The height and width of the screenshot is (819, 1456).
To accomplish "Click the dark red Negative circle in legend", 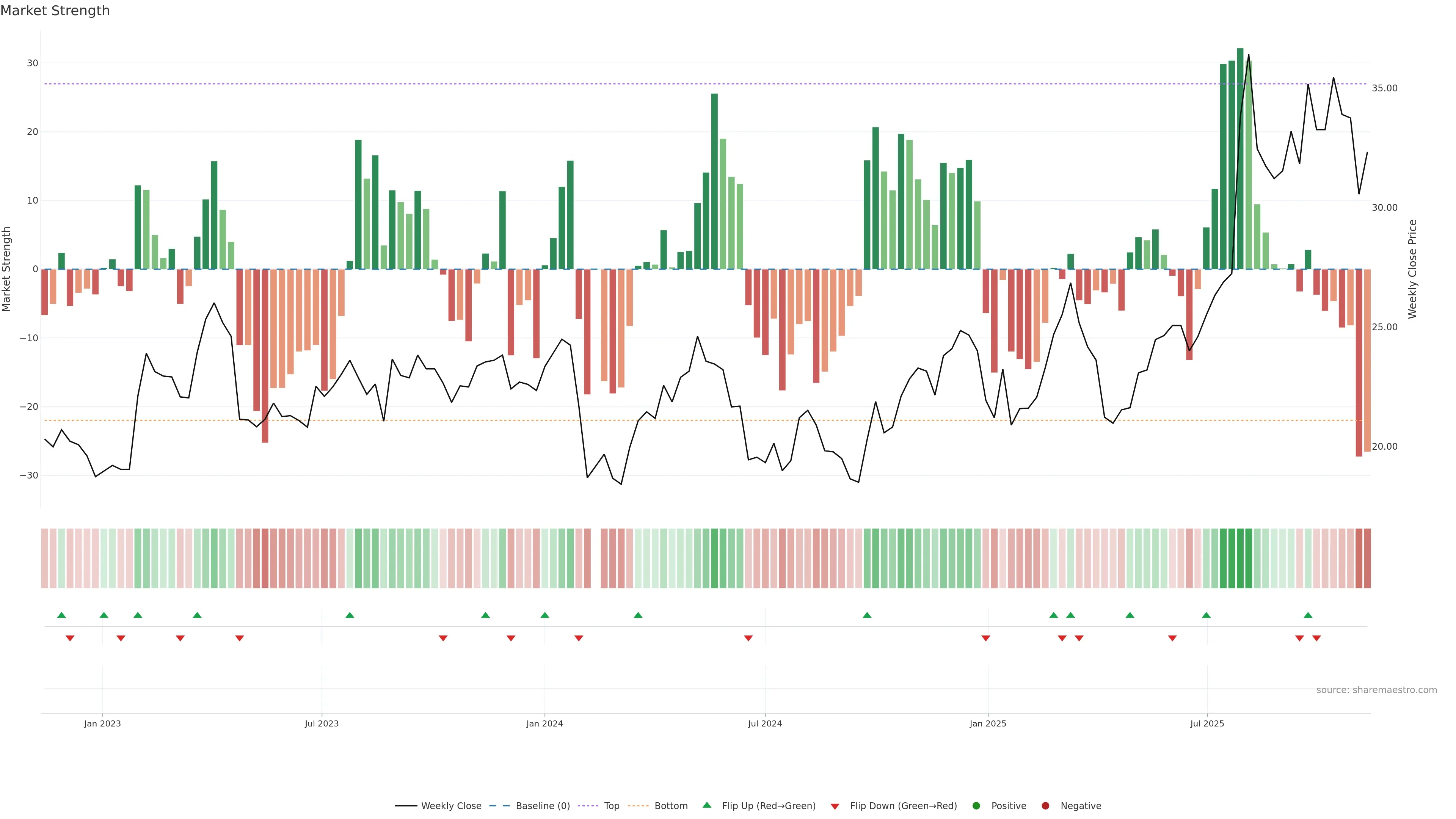I will tap(1045, 806).
